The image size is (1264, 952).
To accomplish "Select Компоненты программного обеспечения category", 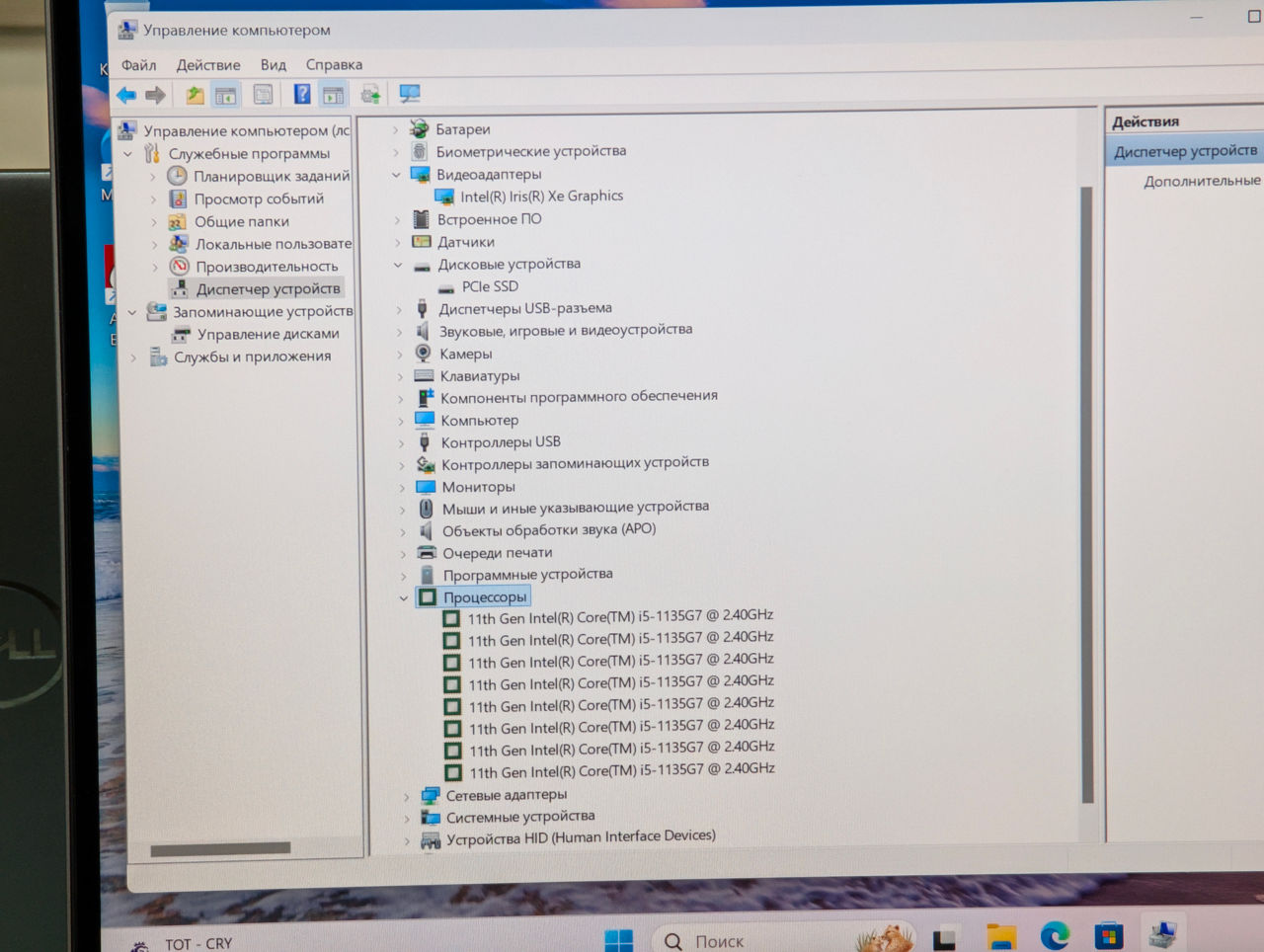I will pos(579,397).
